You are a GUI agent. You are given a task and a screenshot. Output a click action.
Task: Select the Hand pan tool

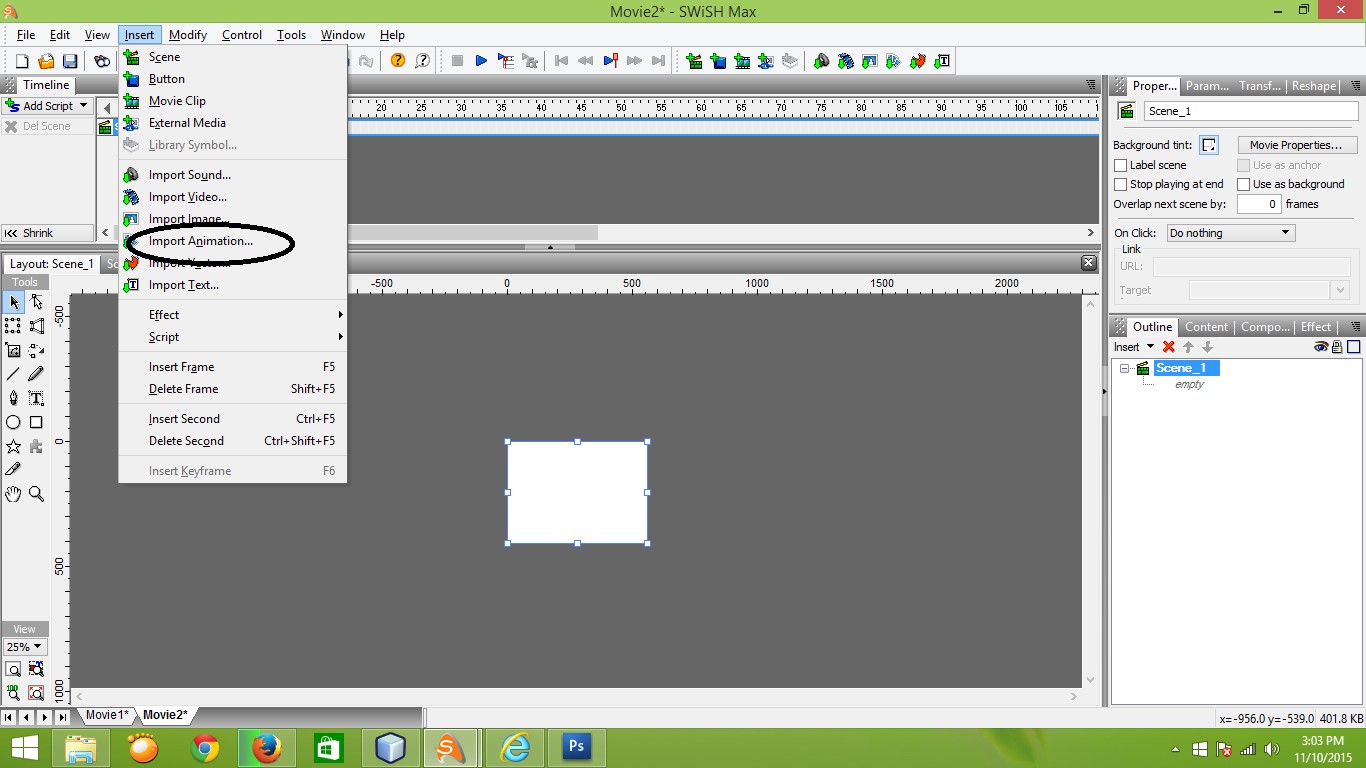click(14, 494)
